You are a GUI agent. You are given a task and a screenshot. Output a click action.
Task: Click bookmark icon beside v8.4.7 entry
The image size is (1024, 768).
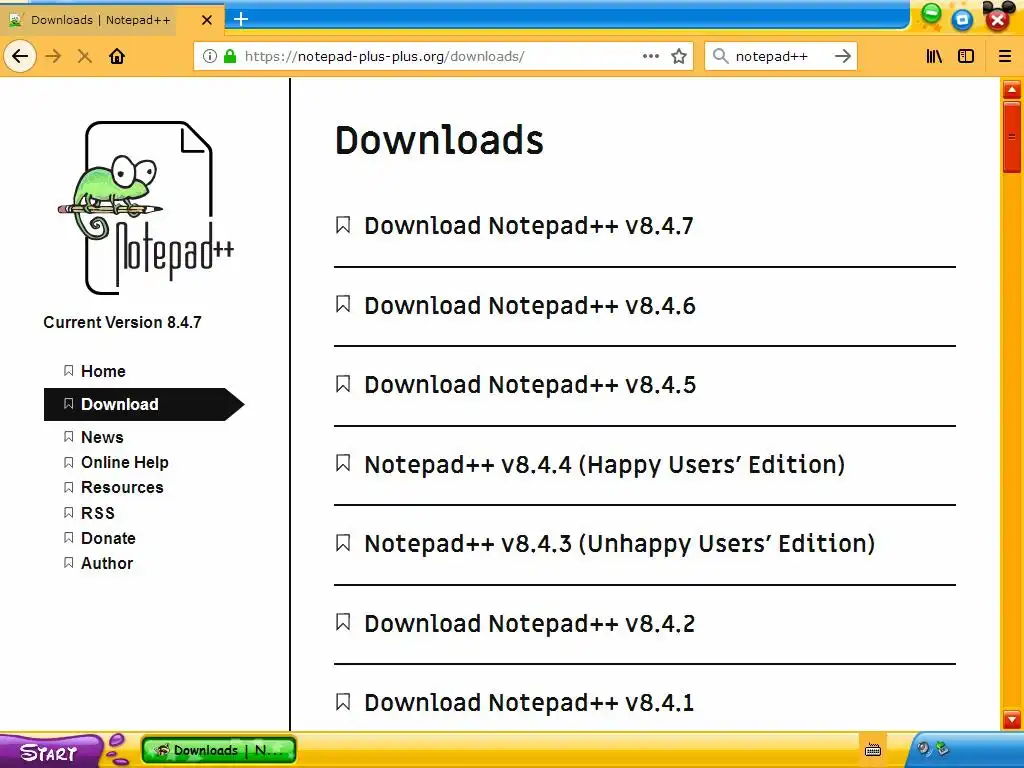pyautogui.click(x=343, y=225)
